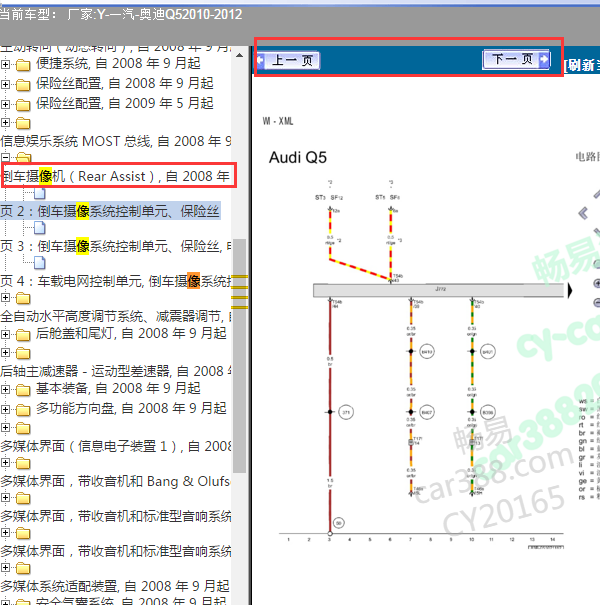Expand the 便捷系统, 自 2008 年 9 月起 node
Screen dimensions: 600x605
[5, 64]
